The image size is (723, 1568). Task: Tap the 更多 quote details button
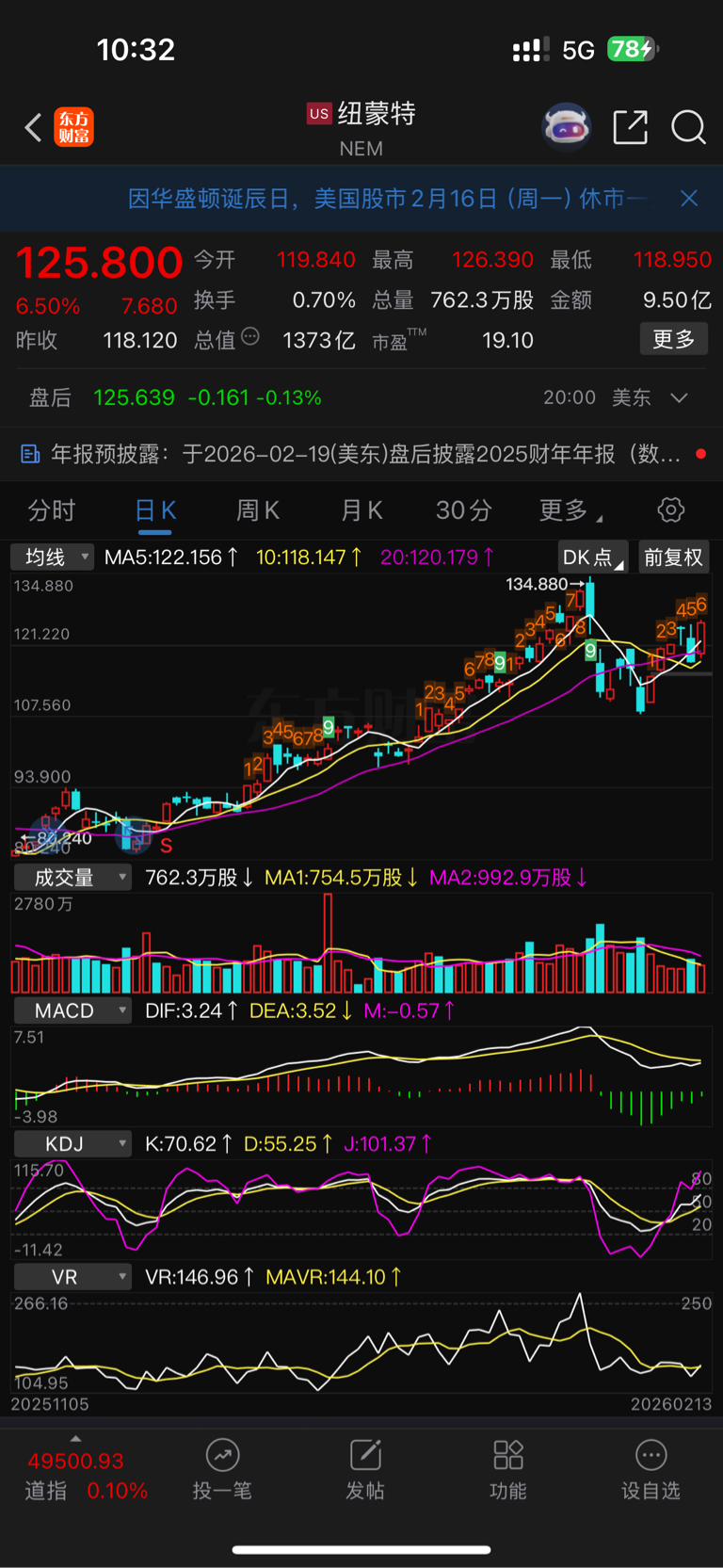click(x=674, y=339)
